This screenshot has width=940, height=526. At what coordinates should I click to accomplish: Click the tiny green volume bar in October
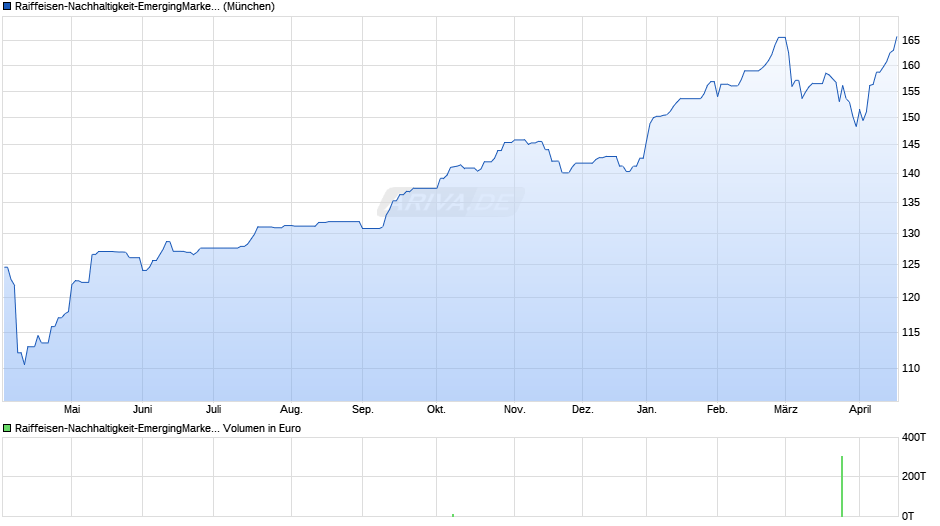click(x=453, y=515)
